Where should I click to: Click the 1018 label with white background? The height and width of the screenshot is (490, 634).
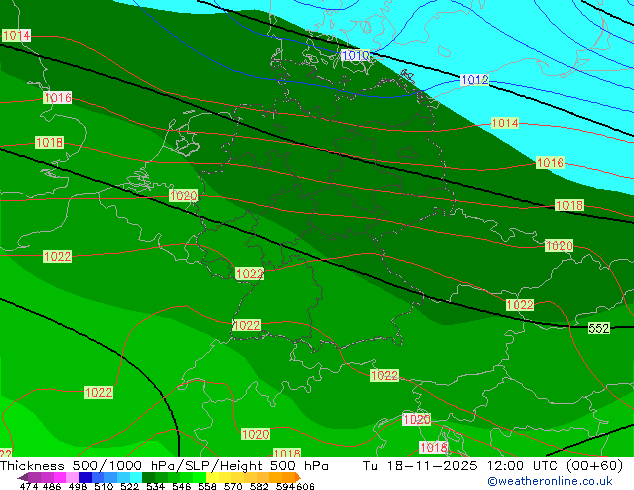click(434, 448)
